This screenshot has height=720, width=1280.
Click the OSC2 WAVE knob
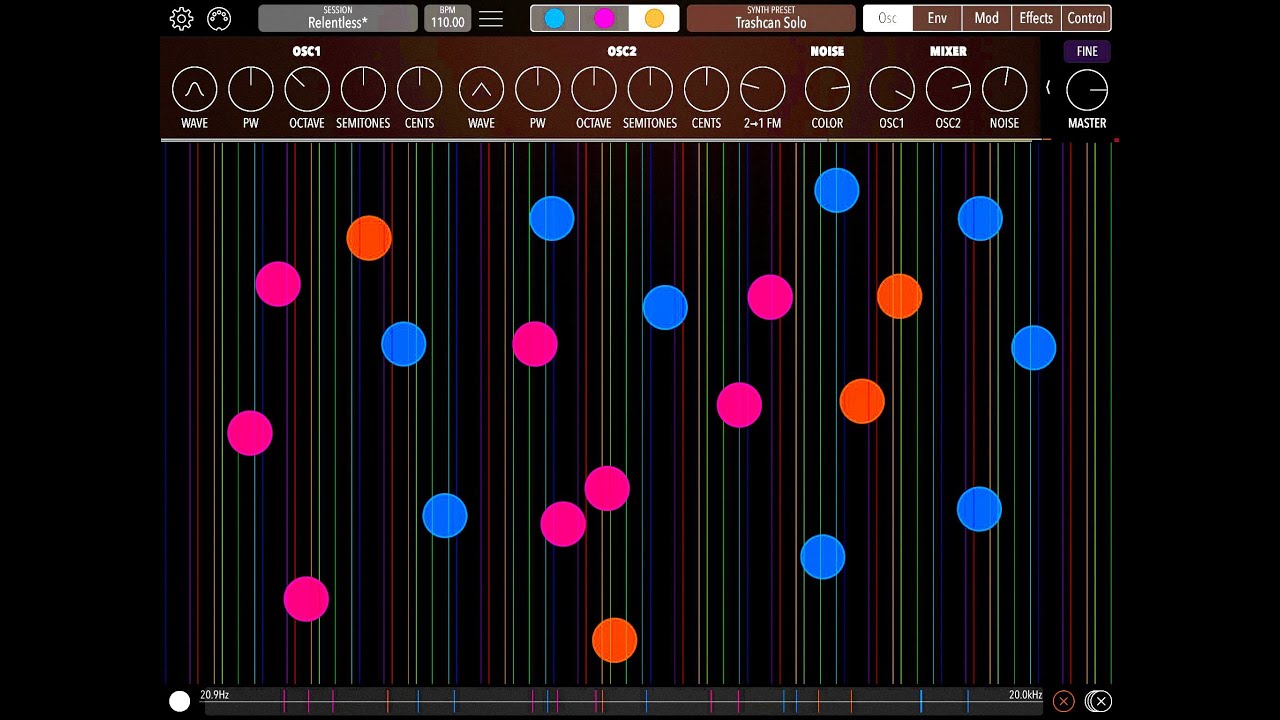tap(481, 90)
